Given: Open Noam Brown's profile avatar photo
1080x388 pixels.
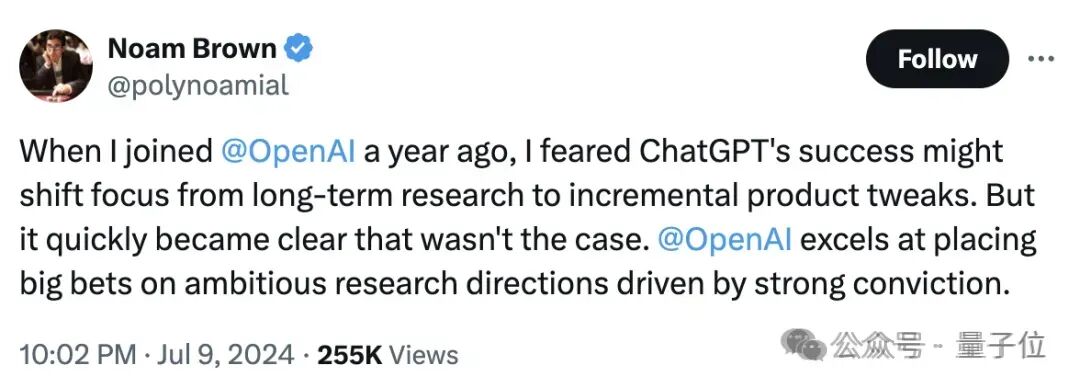Looking at the screenshot, I should pyautogui.click(x=56, y=65).
